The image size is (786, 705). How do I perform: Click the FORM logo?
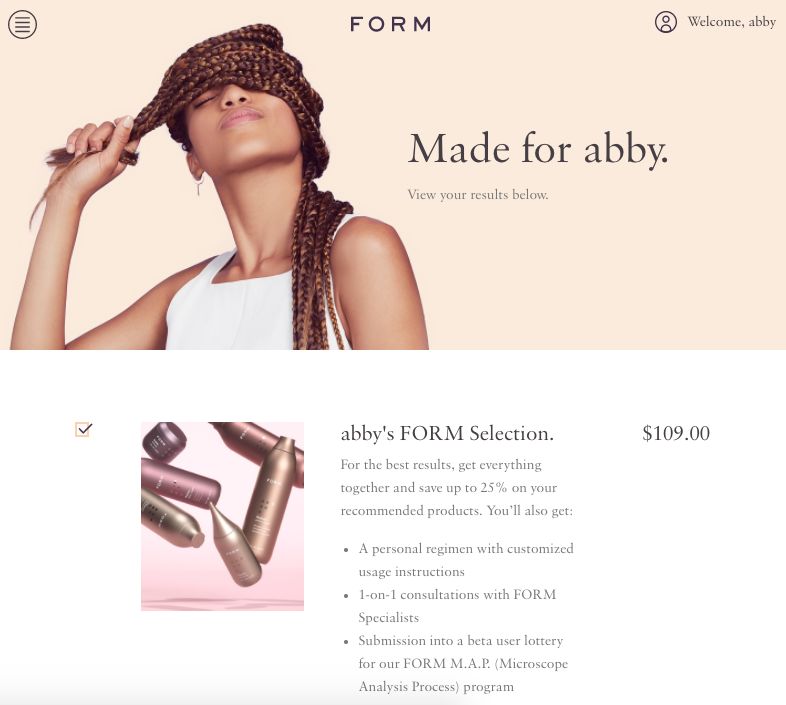(390, 24)
